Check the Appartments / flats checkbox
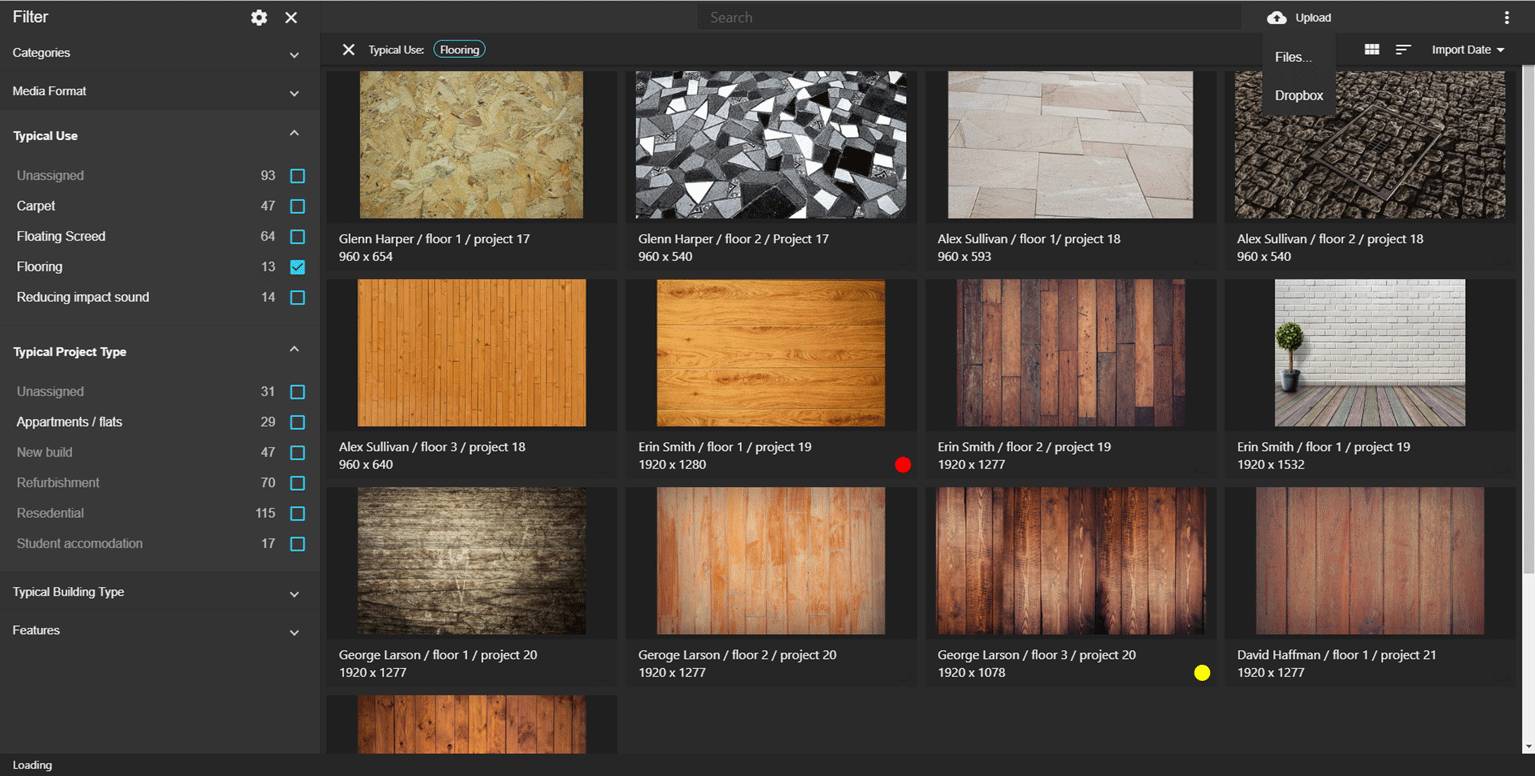1535x776 pixels. [297, 422]
